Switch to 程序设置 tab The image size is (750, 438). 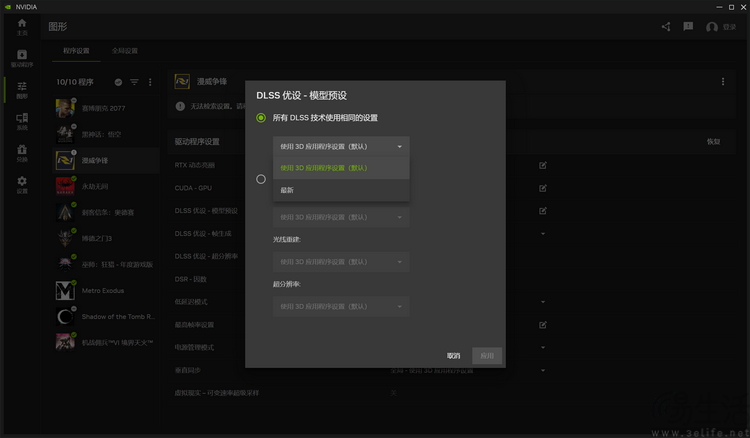pyautogui.click(x=76, y=51)
